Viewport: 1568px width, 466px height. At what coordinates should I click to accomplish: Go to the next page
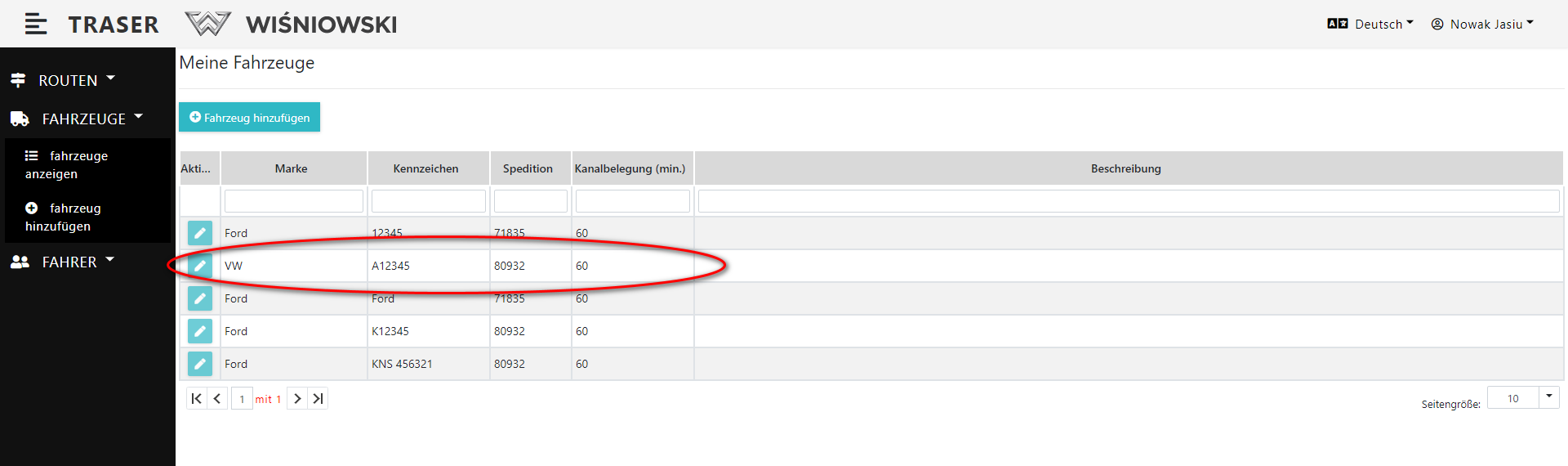pyautogui.click(x=297, y=398)
